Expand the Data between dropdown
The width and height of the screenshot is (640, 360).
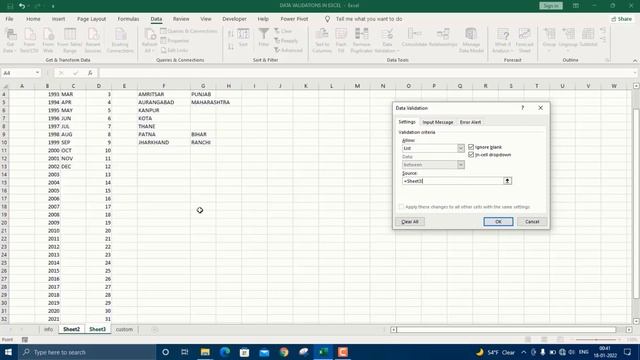[x=460, y=164]
